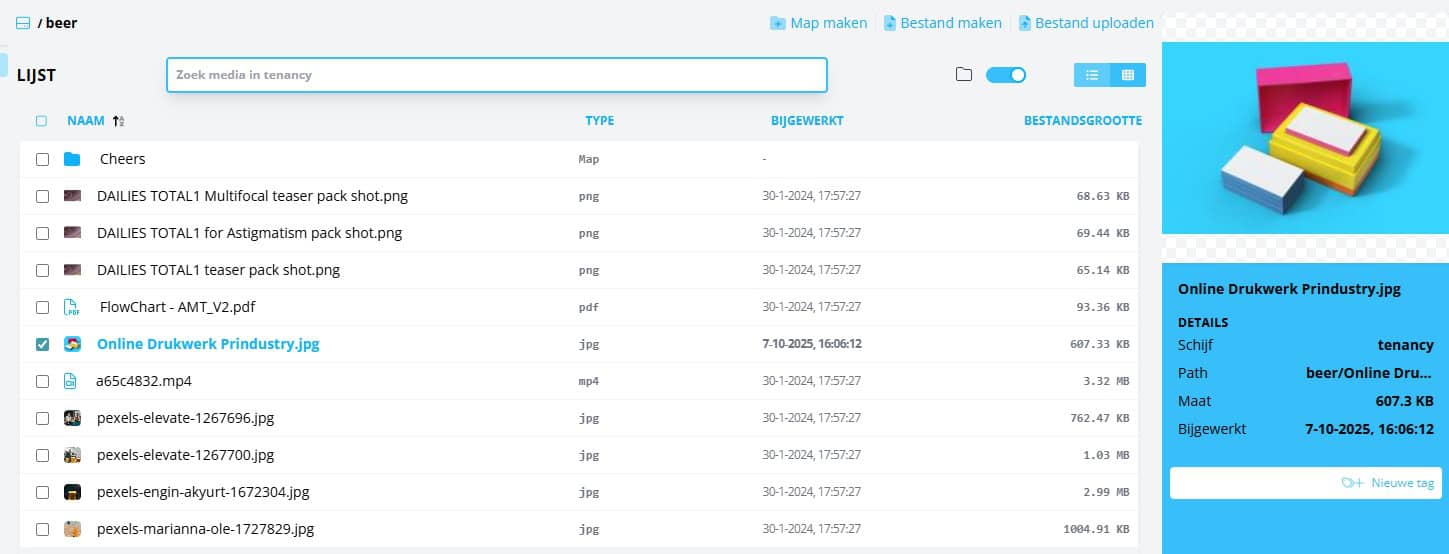The height and width of the screenshot is (554, 1449).
Task: Toggle the folder display switch off
Action: point(1006,75)
